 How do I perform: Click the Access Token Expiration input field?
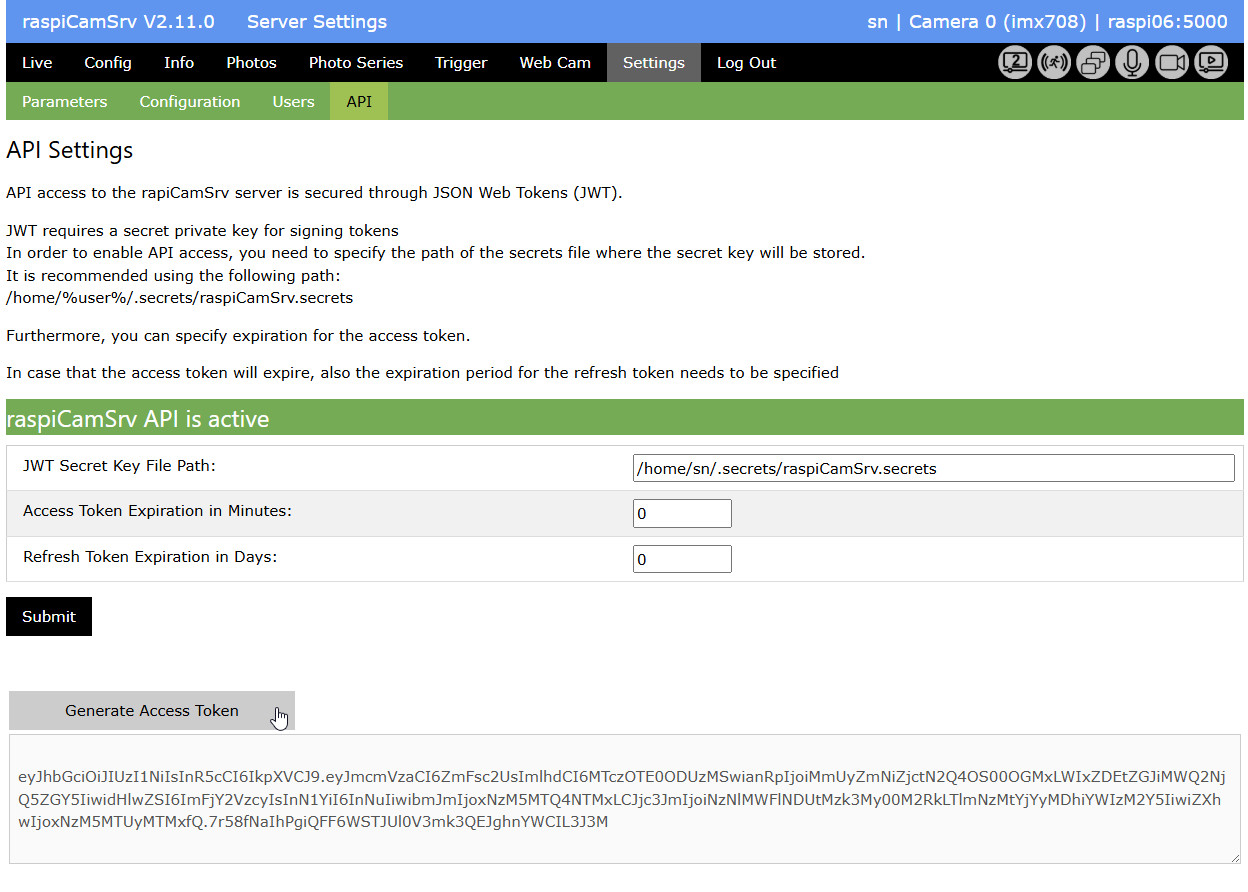pyautogui.click(x=682, y=513)
